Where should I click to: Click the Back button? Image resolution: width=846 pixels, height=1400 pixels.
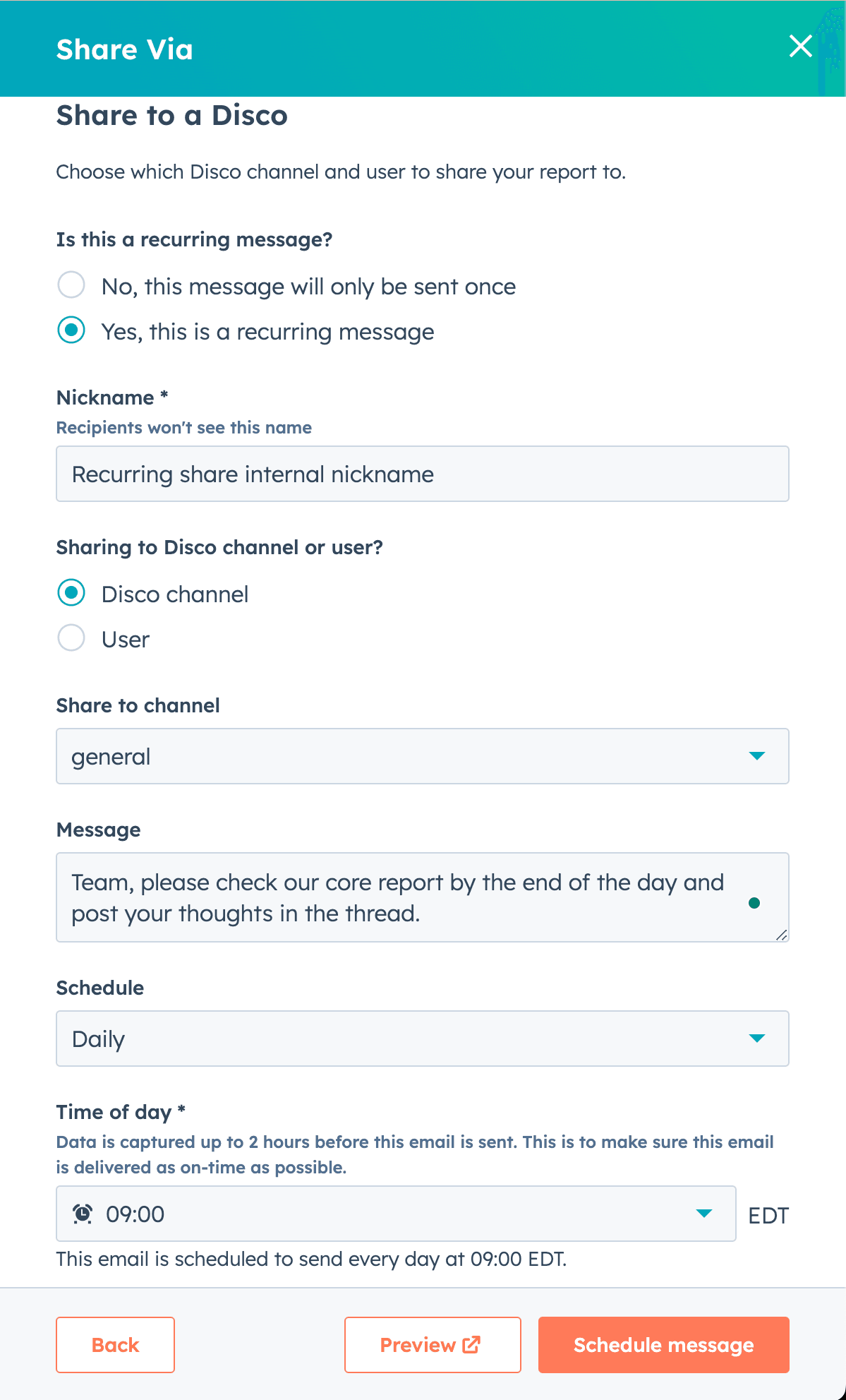coord(115,1344)
